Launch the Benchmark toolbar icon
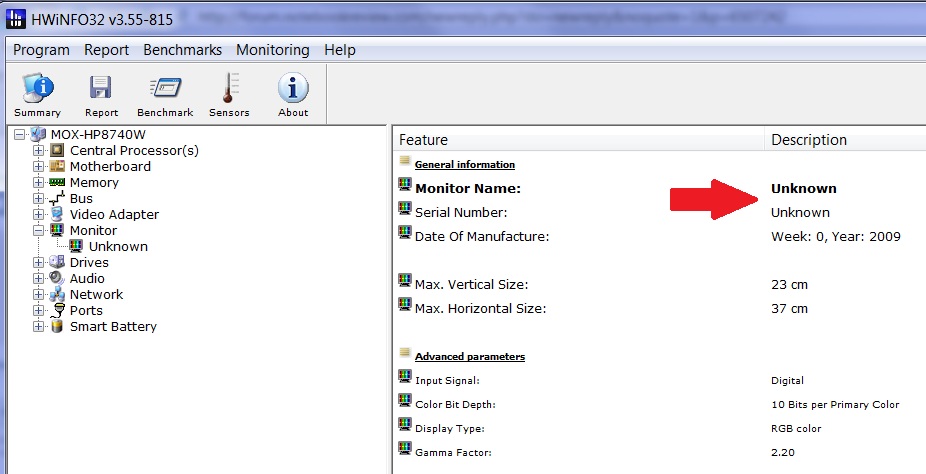Viewport: 926px width, 474px height. click(165, 89)
